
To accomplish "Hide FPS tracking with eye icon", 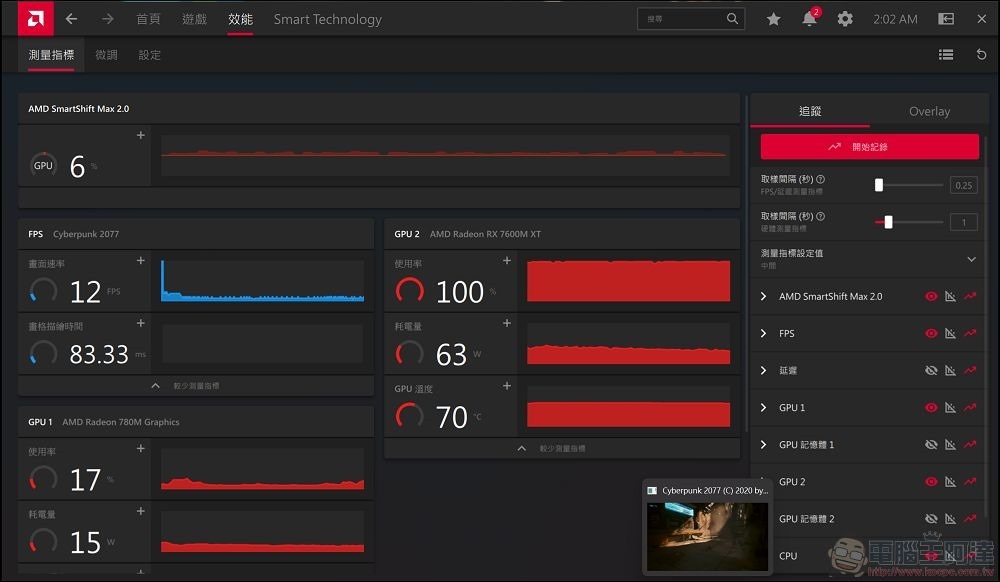I will 931,333.
